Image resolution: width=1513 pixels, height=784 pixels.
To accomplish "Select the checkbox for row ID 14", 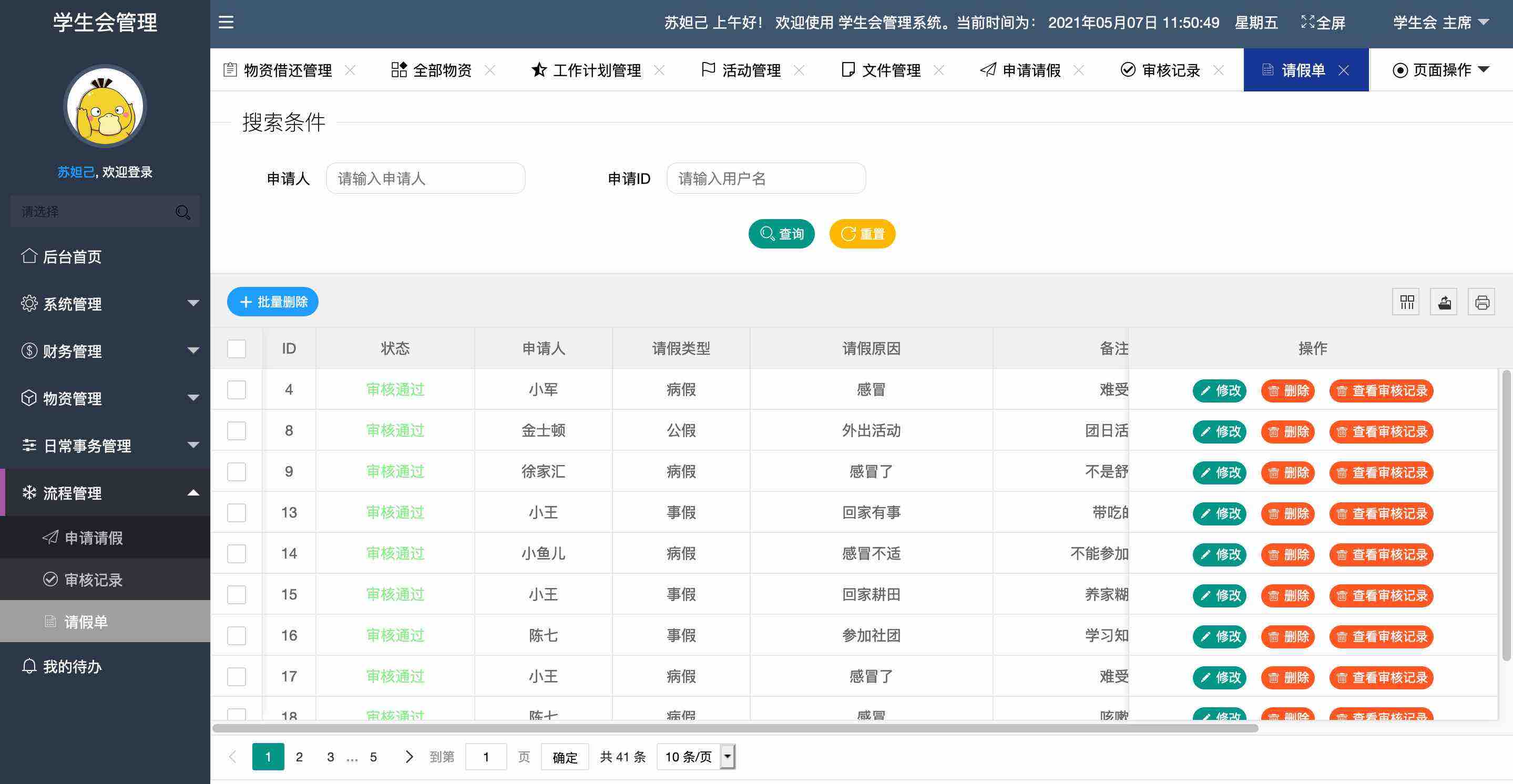I will click(237, 554).
